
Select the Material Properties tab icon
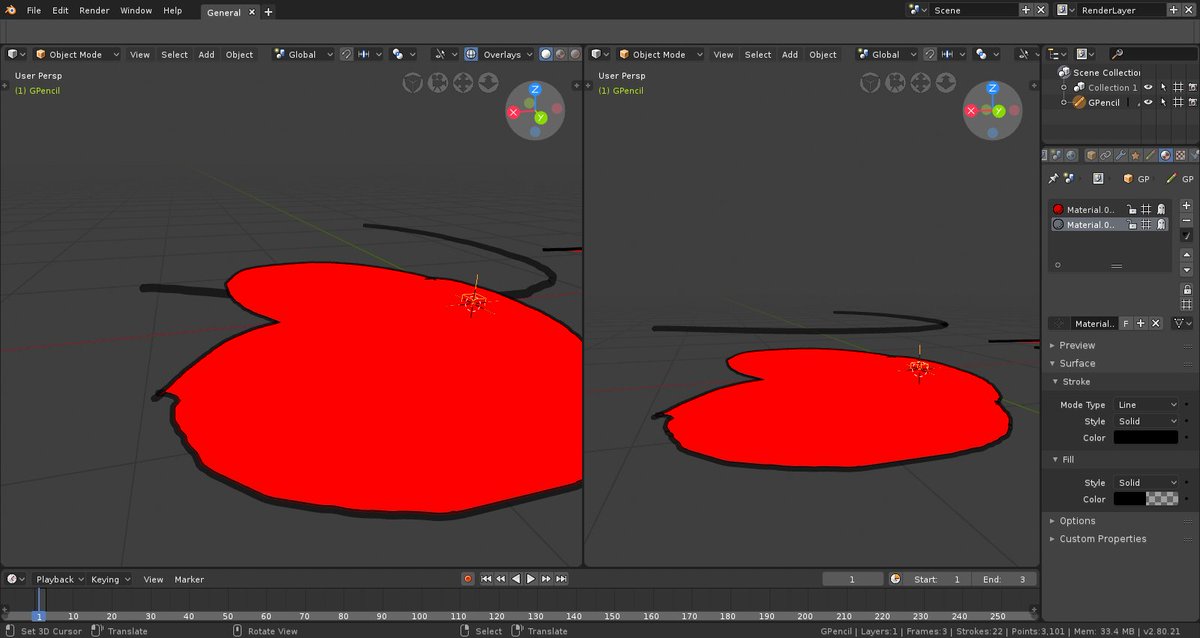[1166, 155]
